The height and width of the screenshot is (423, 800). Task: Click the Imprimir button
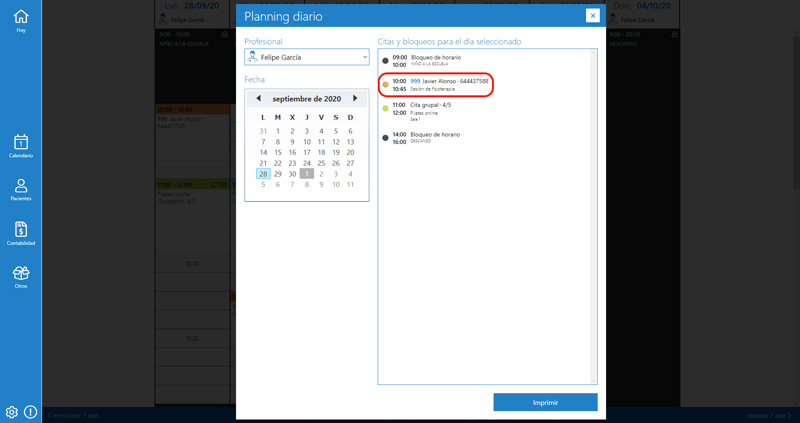(x=545, y=402)
